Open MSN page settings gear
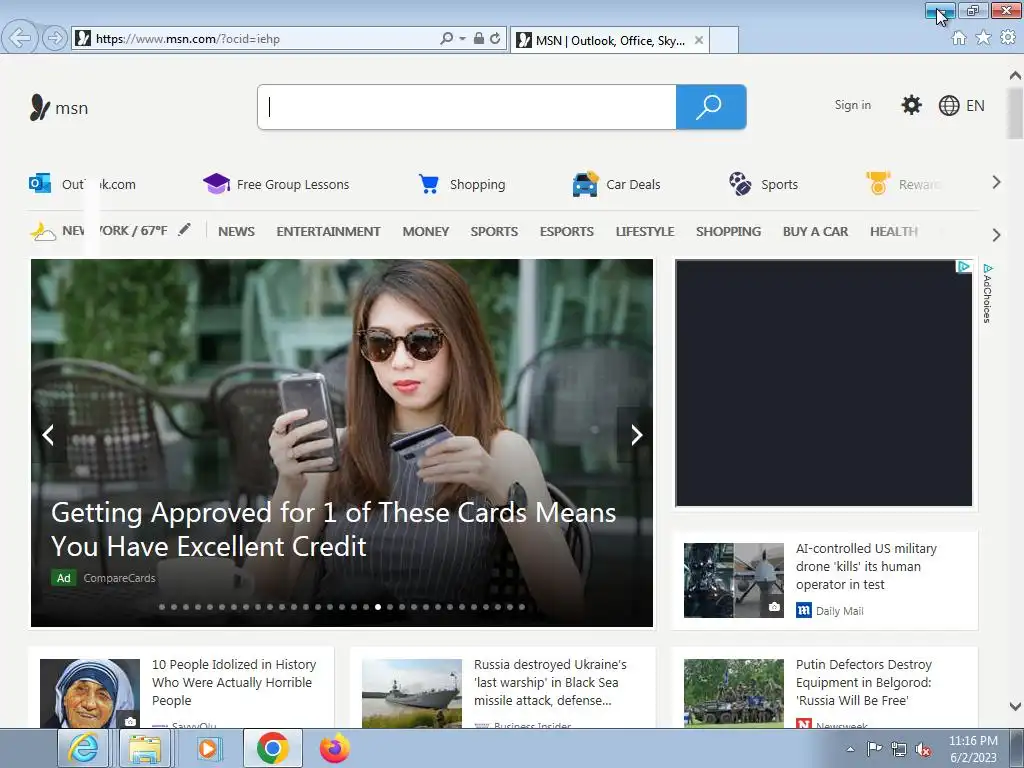 tap(911, 105)
